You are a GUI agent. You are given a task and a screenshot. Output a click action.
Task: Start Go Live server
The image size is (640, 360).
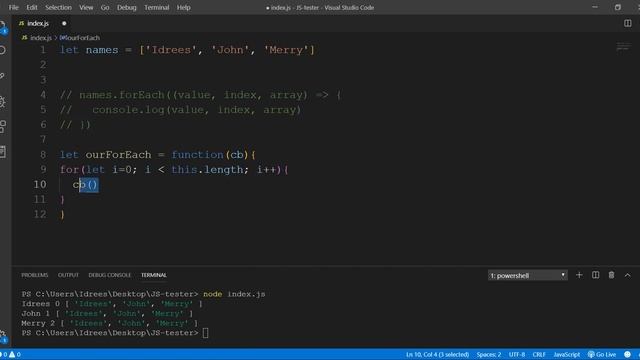[x=602, y=354]
